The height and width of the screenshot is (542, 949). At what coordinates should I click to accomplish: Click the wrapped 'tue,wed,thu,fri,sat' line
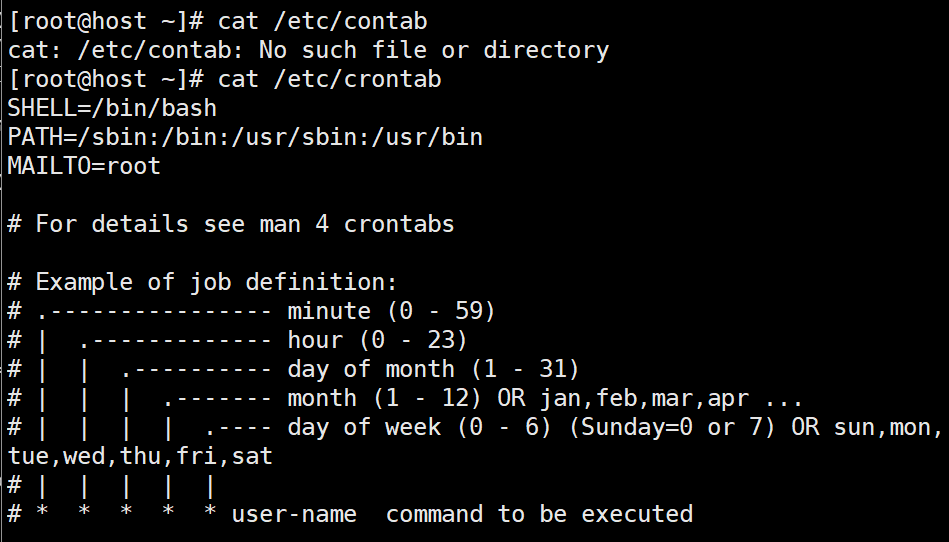140,457
